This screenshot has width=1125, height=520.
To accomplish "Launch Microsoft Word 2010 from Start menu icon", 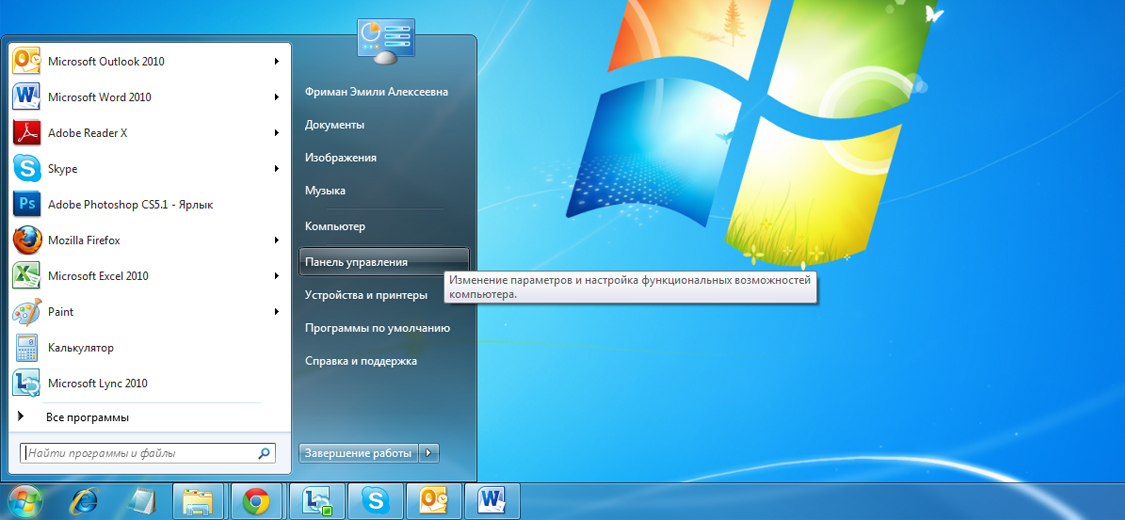I will tap(27, 97).
